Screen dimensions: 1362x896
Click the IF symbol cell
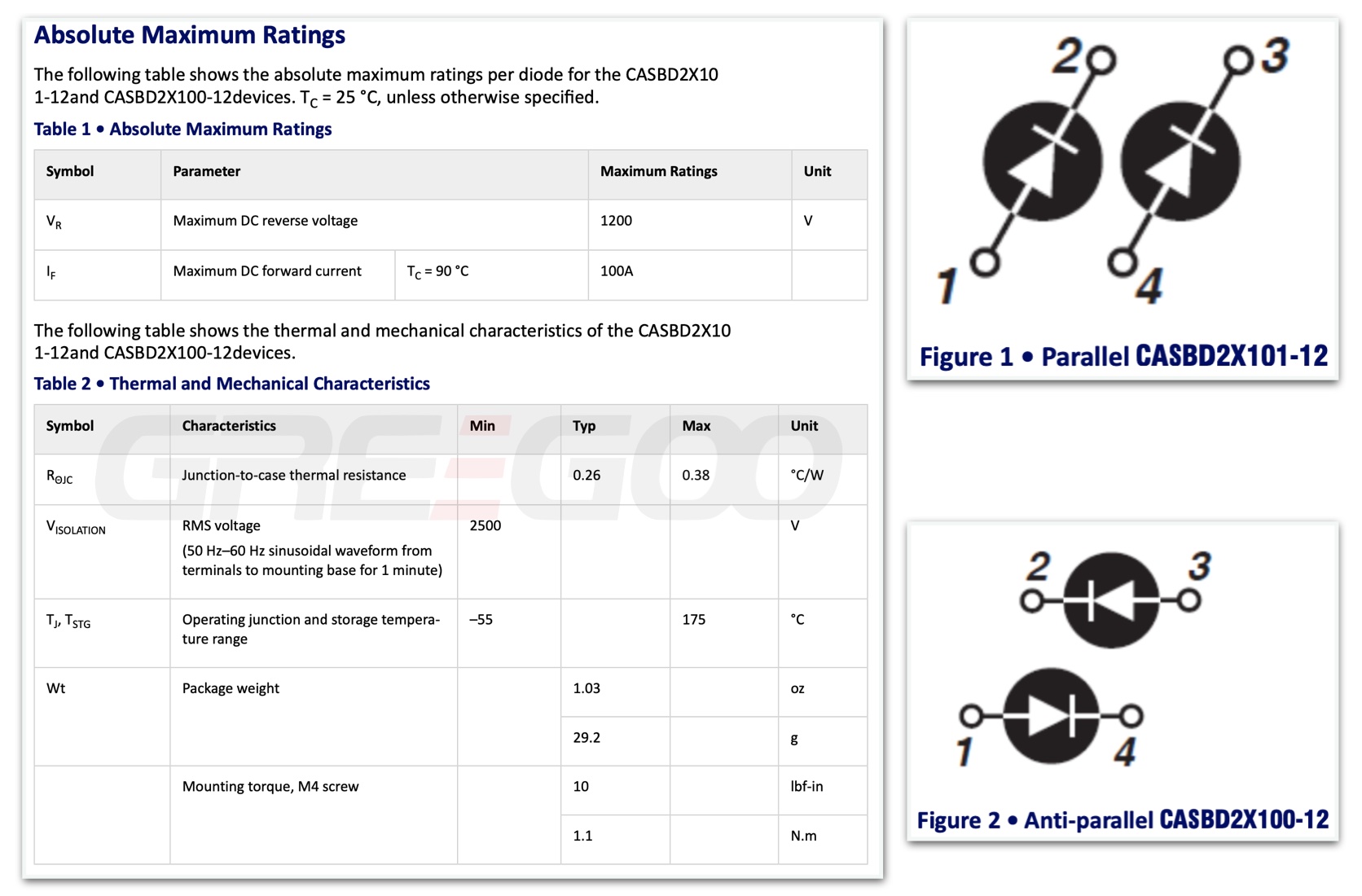click(98, 275)
